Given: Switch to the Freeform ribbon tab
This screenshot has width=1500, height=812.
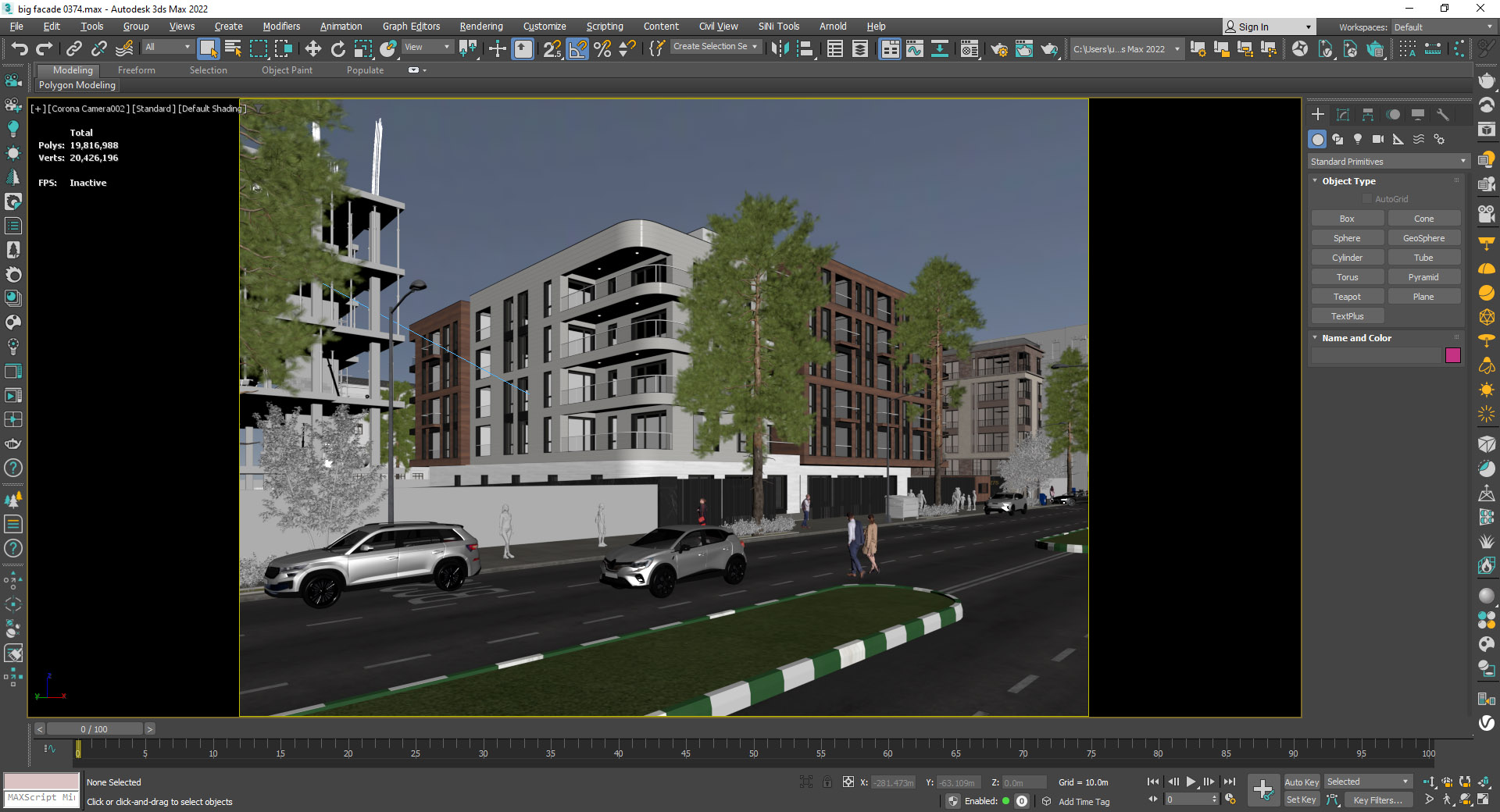Looking at the screenshot, I should point(137,70).
